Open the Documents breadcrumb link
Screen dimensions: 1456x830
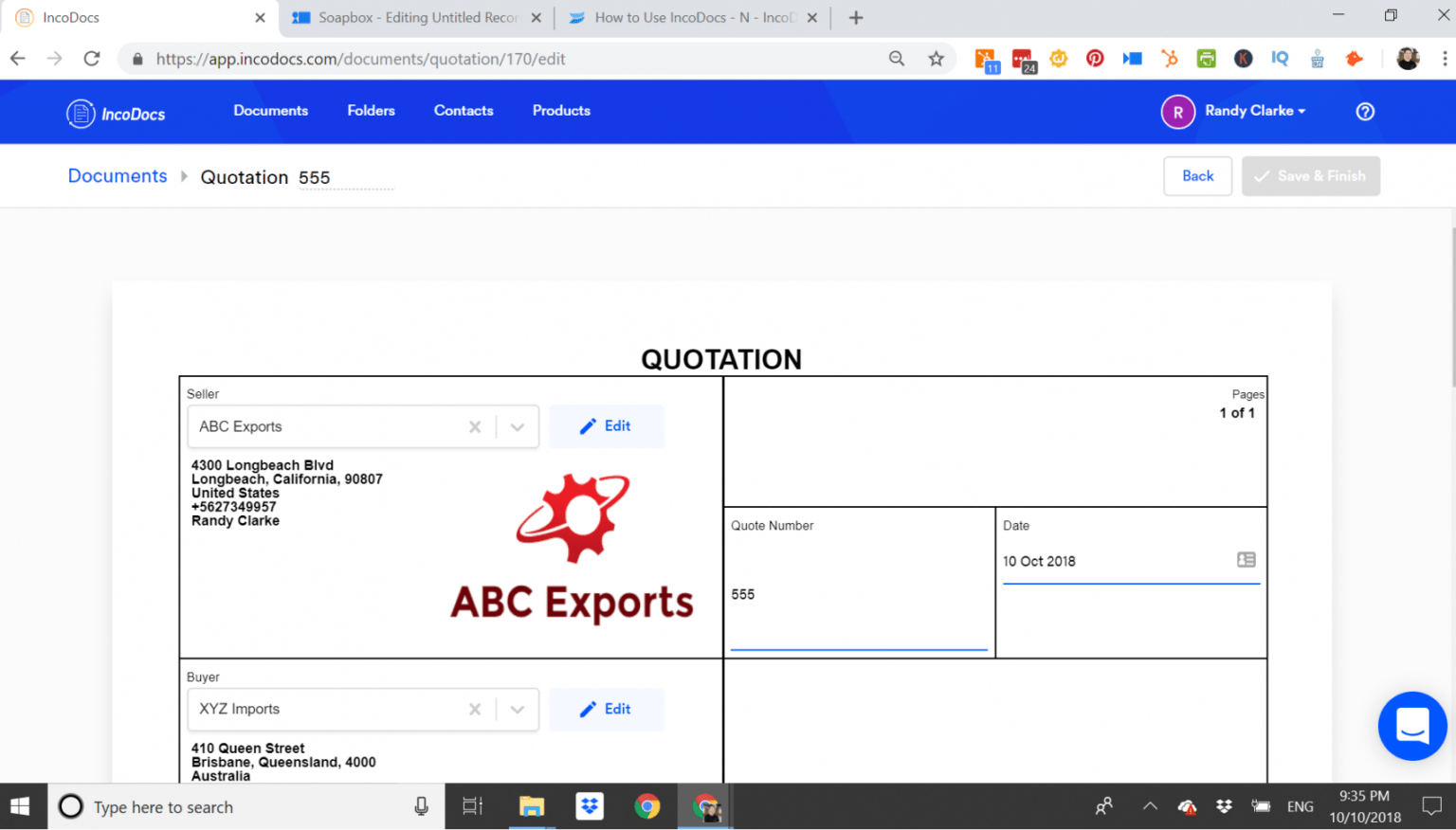tap(117, 175)
